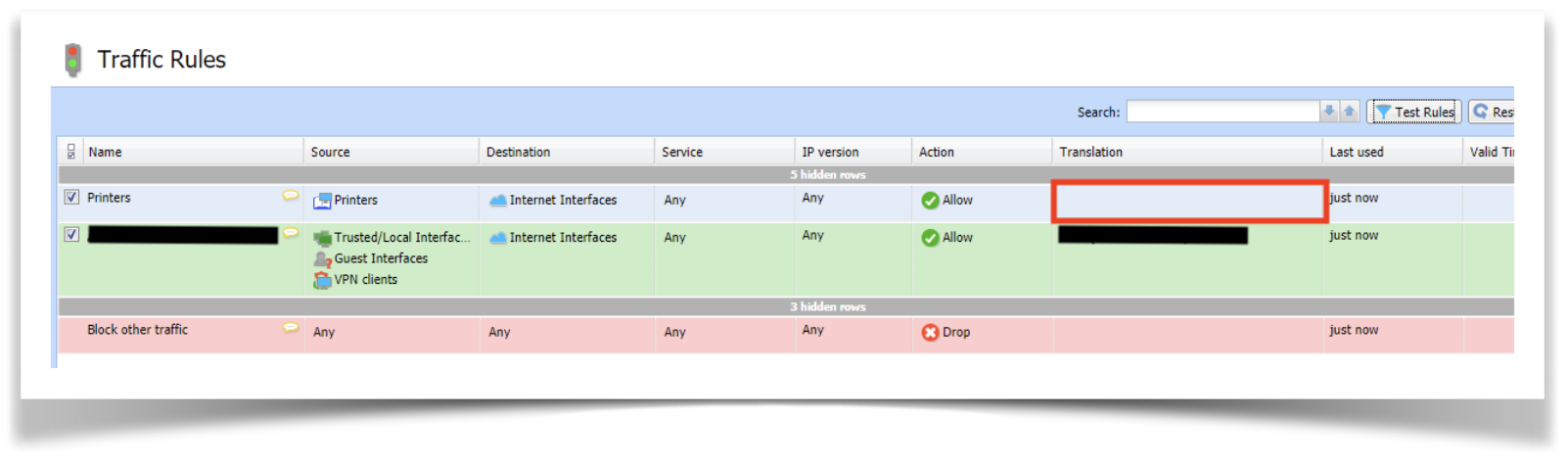
Task: Click the red Drop action icon
Action: coord(930,333)
